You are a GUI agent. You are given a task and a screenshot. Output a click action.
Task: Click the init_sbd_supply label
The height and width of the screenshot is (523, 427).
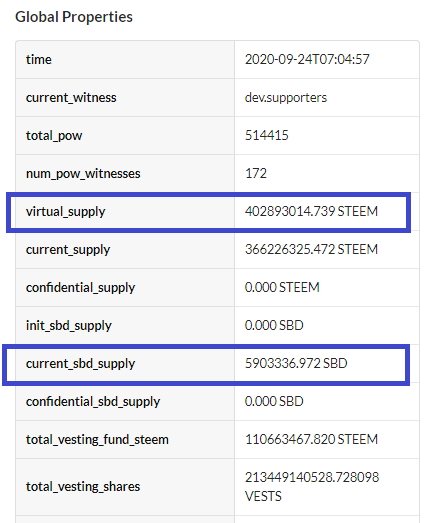(x=69, y=326)
